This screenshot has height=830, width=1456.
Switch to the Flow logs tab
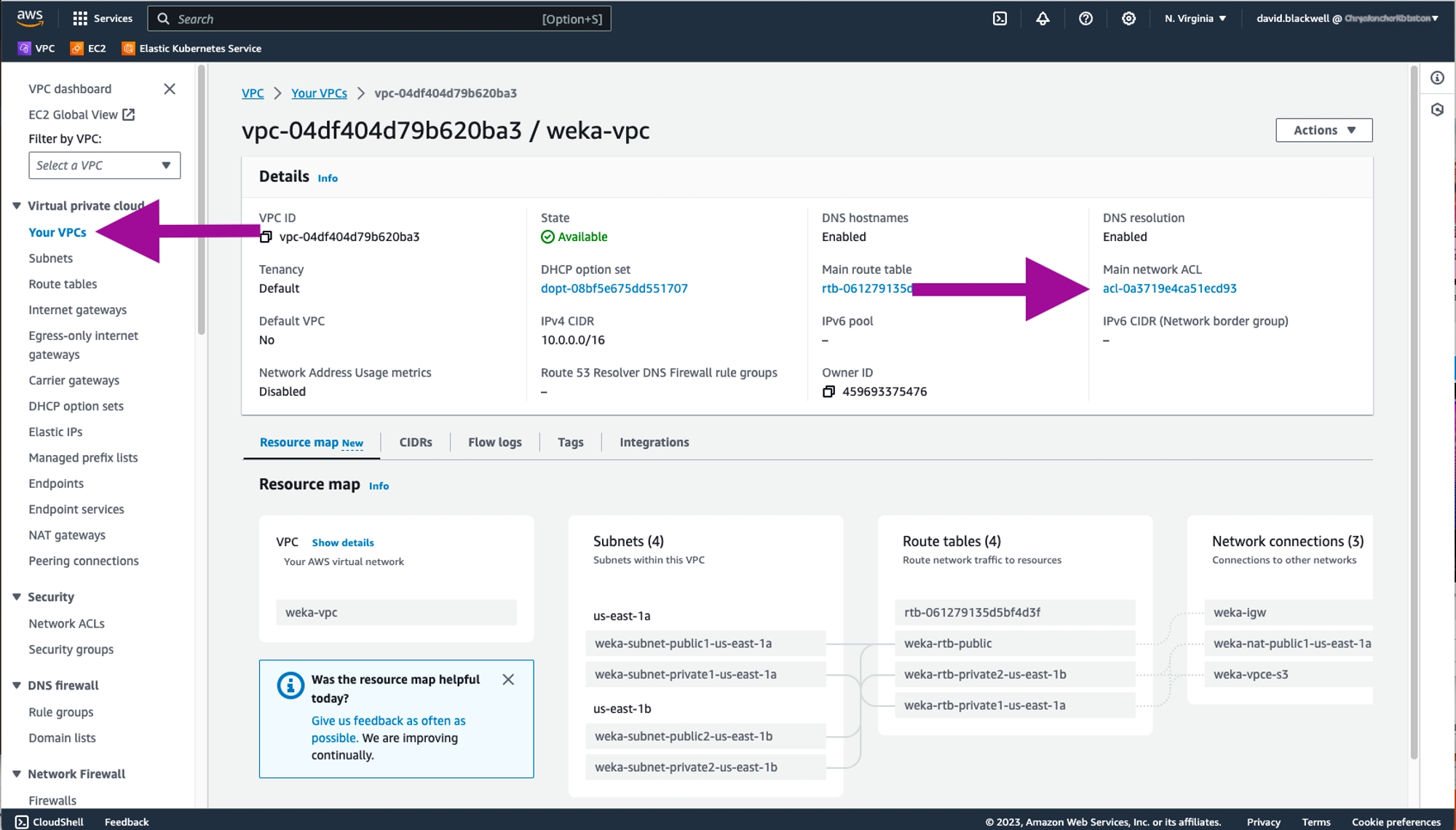[x=494, y=442]
